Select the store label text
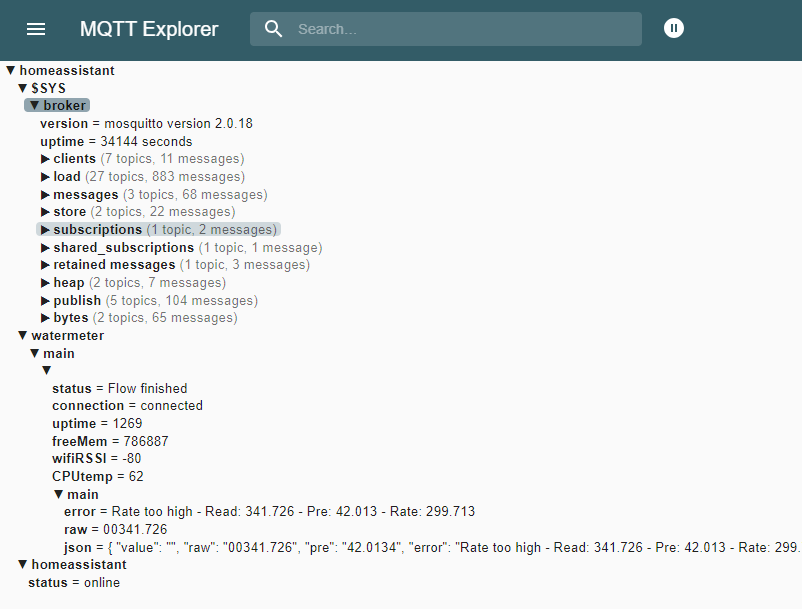Screen dimensions: 802x609 pos(70,212)
